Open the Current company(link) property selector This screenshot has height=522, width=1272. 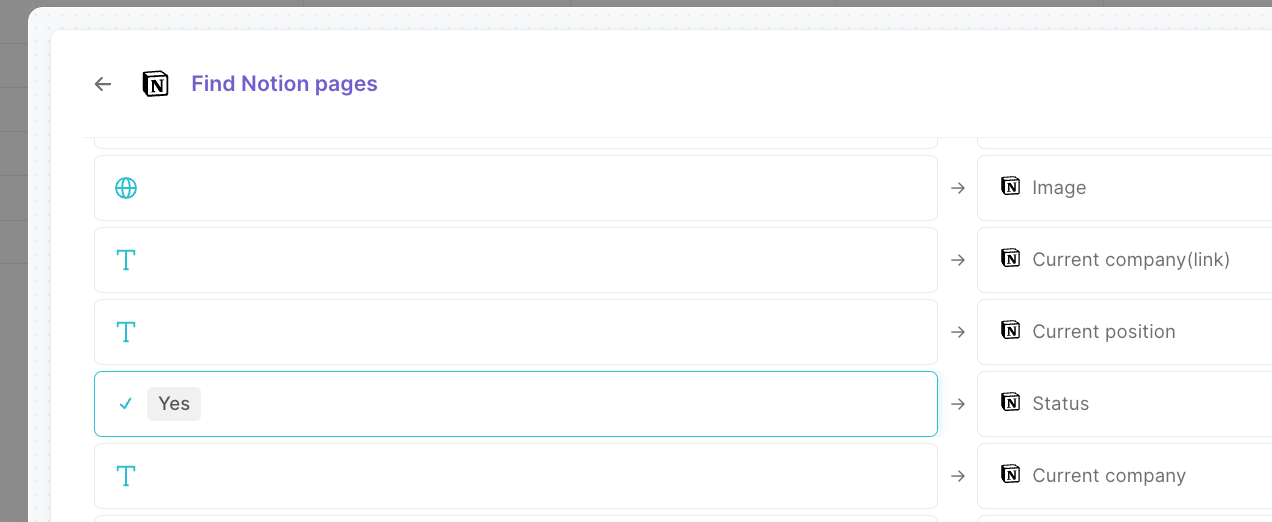(x=1124, y=260)
